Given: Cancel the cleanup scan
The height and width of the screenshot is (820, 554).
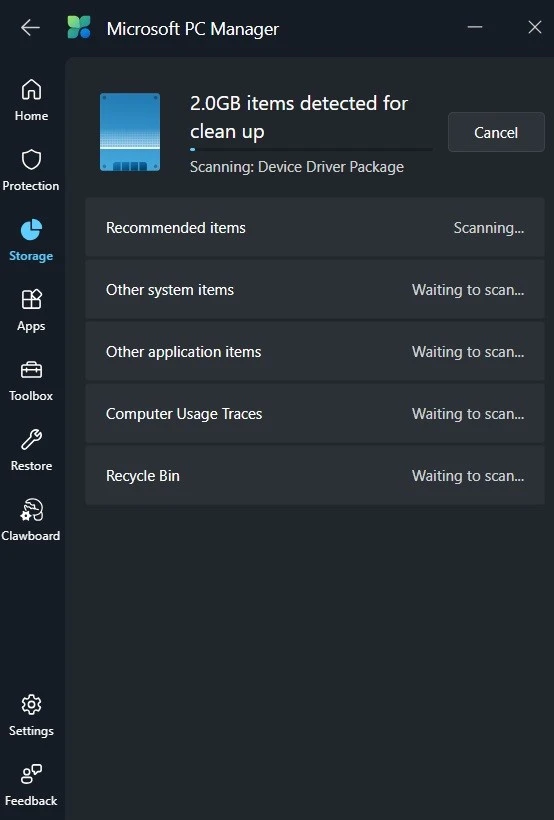Looking at the screenshot, I should 496,132.
